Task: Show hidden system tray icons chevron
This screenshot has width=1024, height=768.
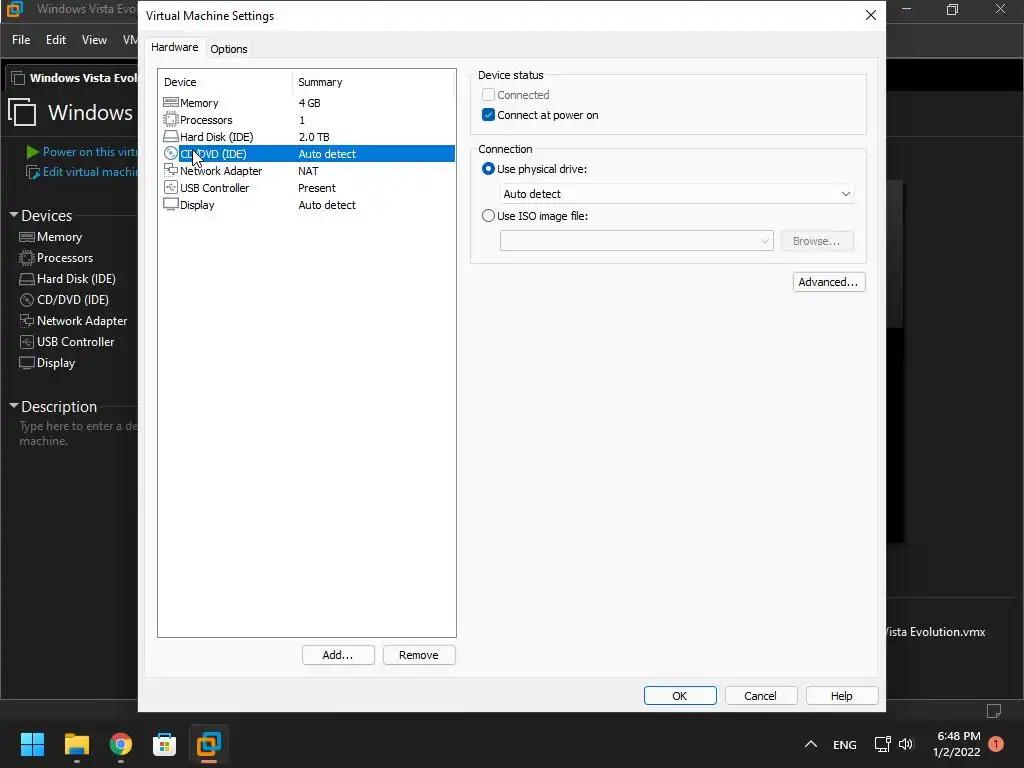Action: pyautogui.click(x=810, y=744)
